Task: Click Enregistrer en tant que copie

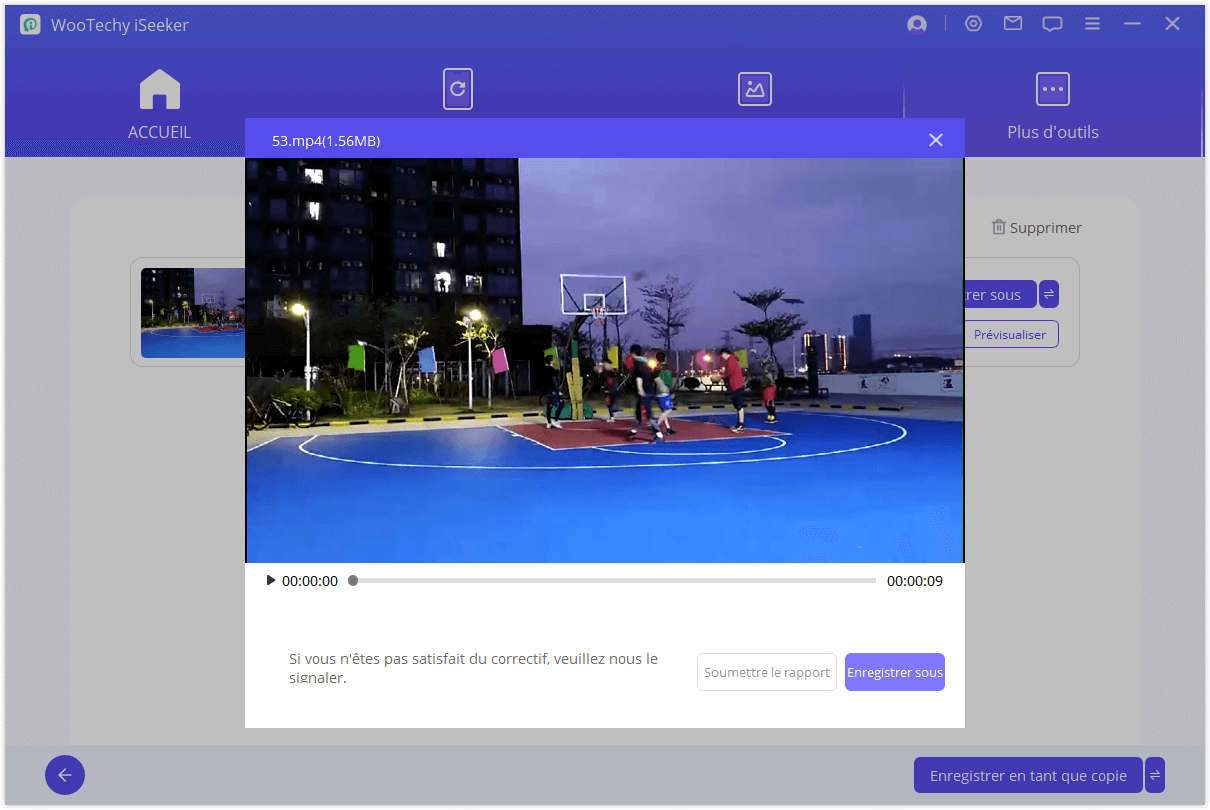Action: click(x=1027, y=775)
